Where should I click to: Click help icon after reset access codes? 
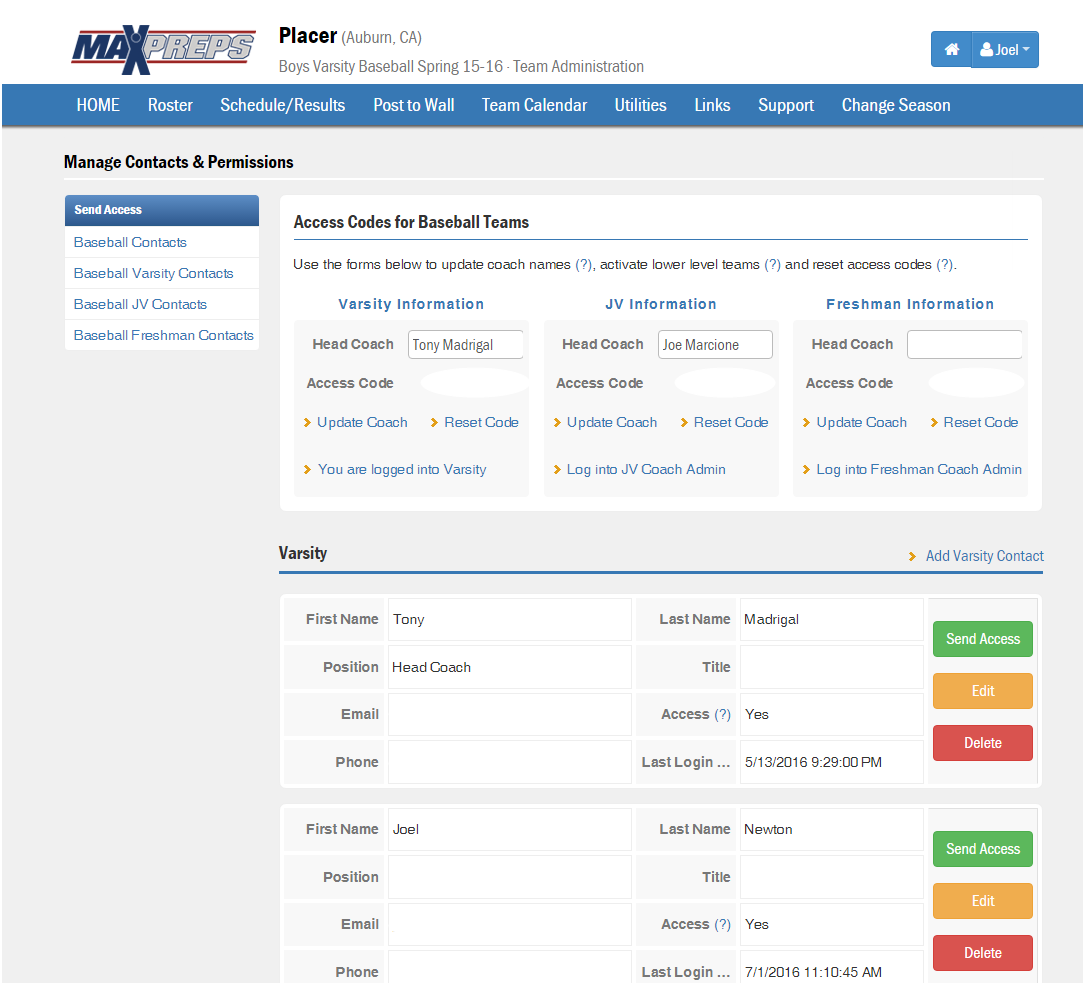[x=944, y=265]
